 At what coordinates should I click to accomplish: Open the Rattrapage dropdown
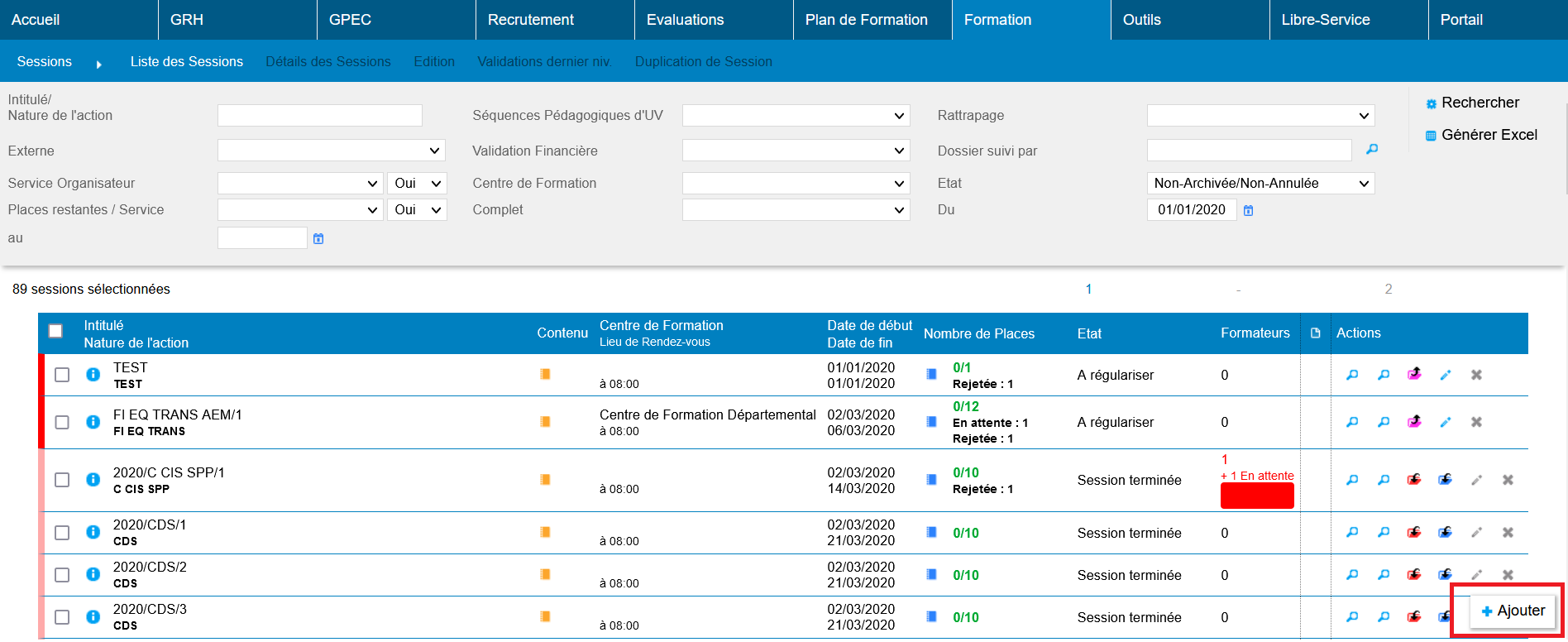[1260, 116]
